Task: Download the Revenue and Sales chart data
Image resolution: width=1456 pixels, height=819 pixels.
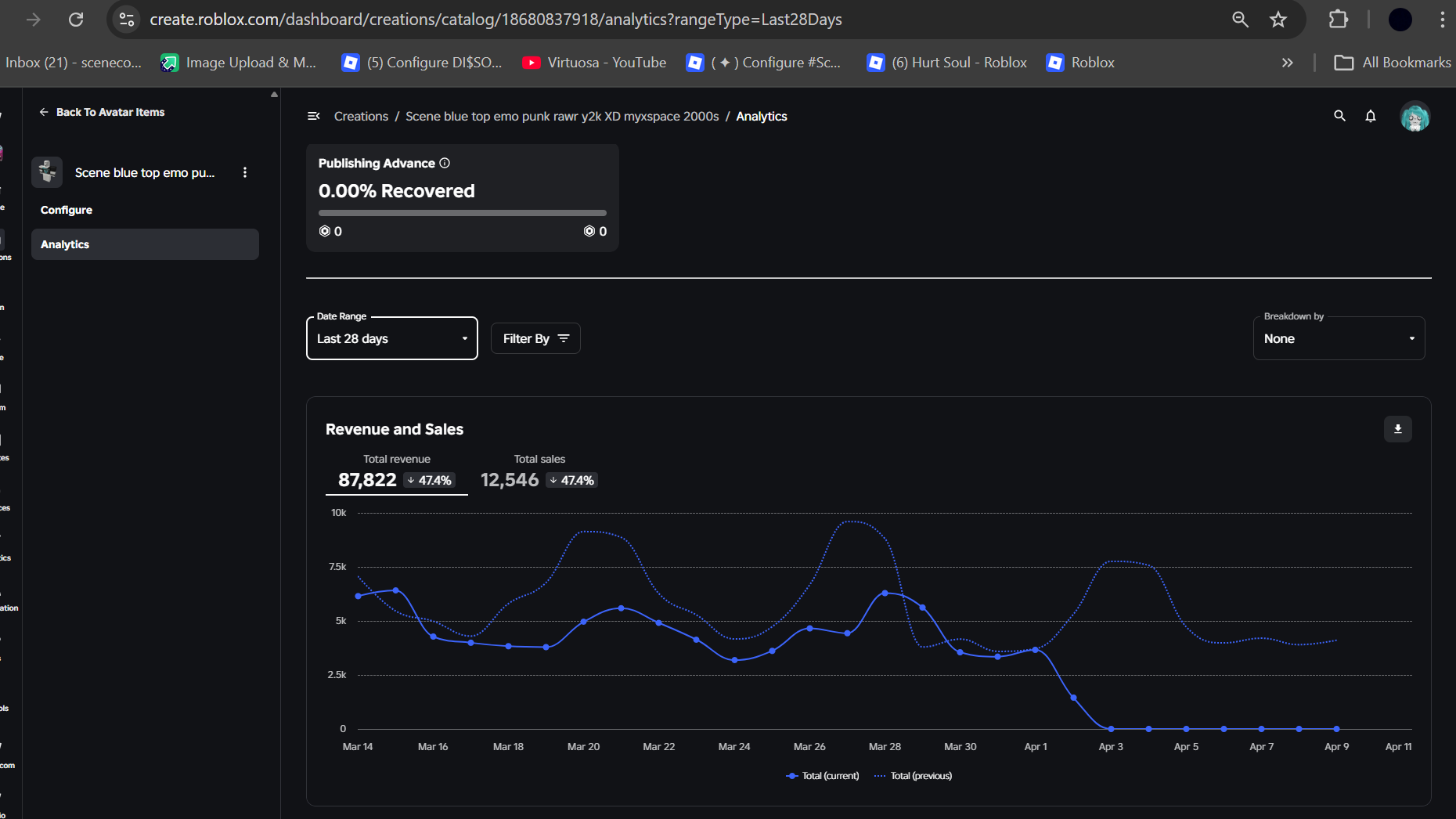Action: [x=1397, y=429]
